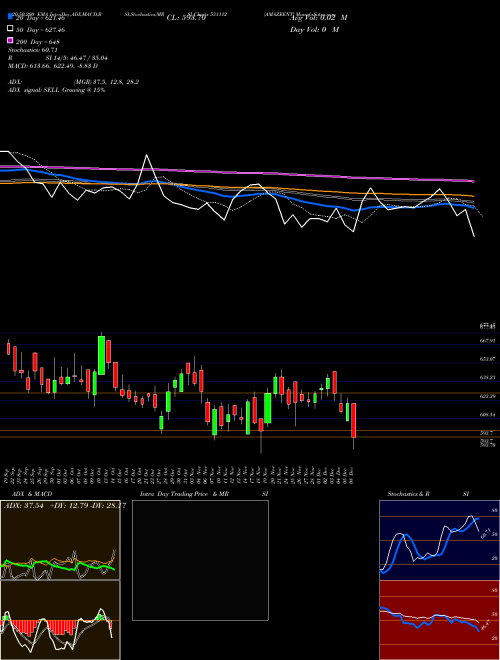The image size is (500, 660).
Task: Open the red RSI chart panel
Action: tap(439, 620)
